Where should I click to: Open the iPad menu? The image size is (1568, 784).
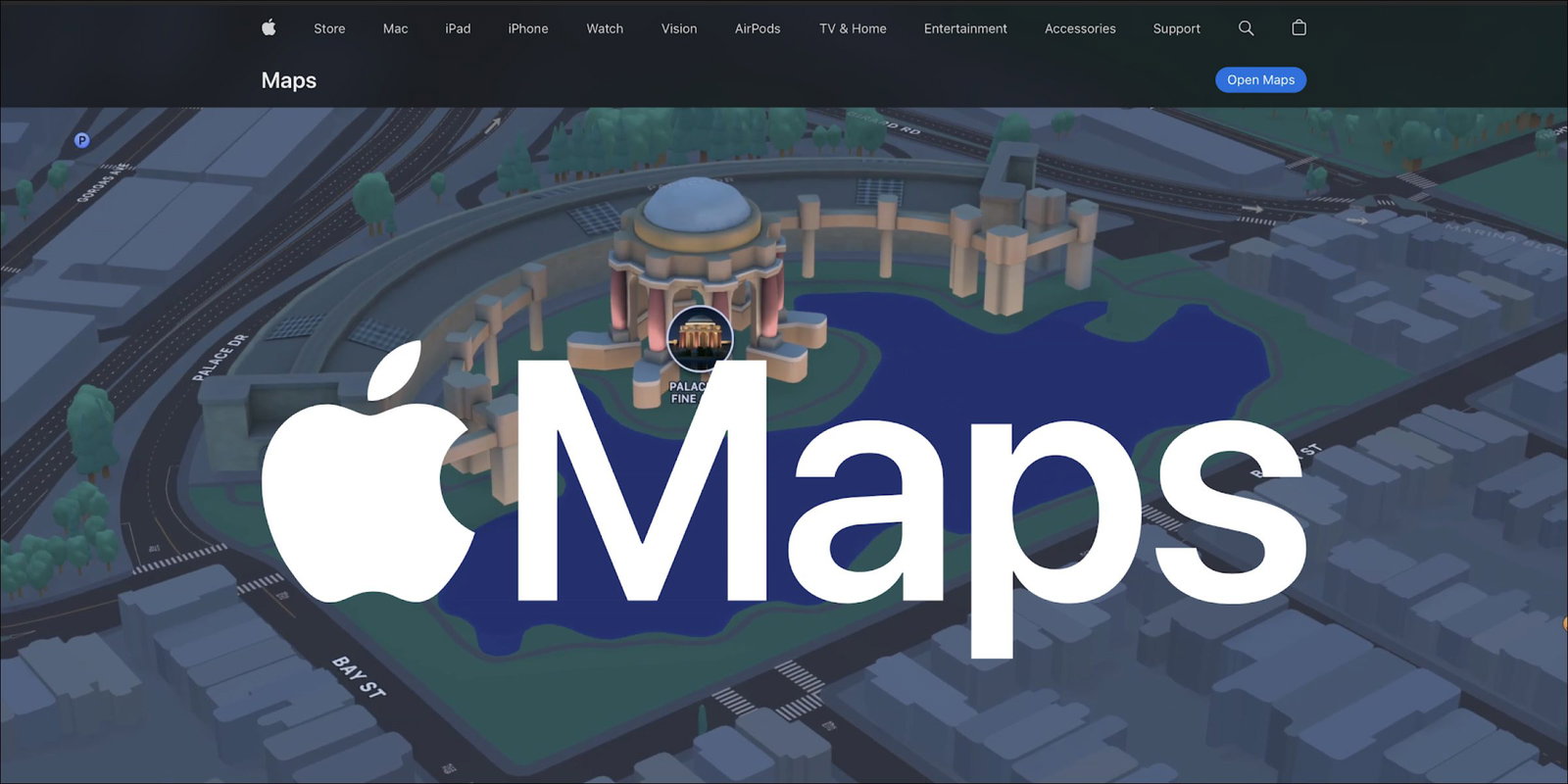(458, 28)
